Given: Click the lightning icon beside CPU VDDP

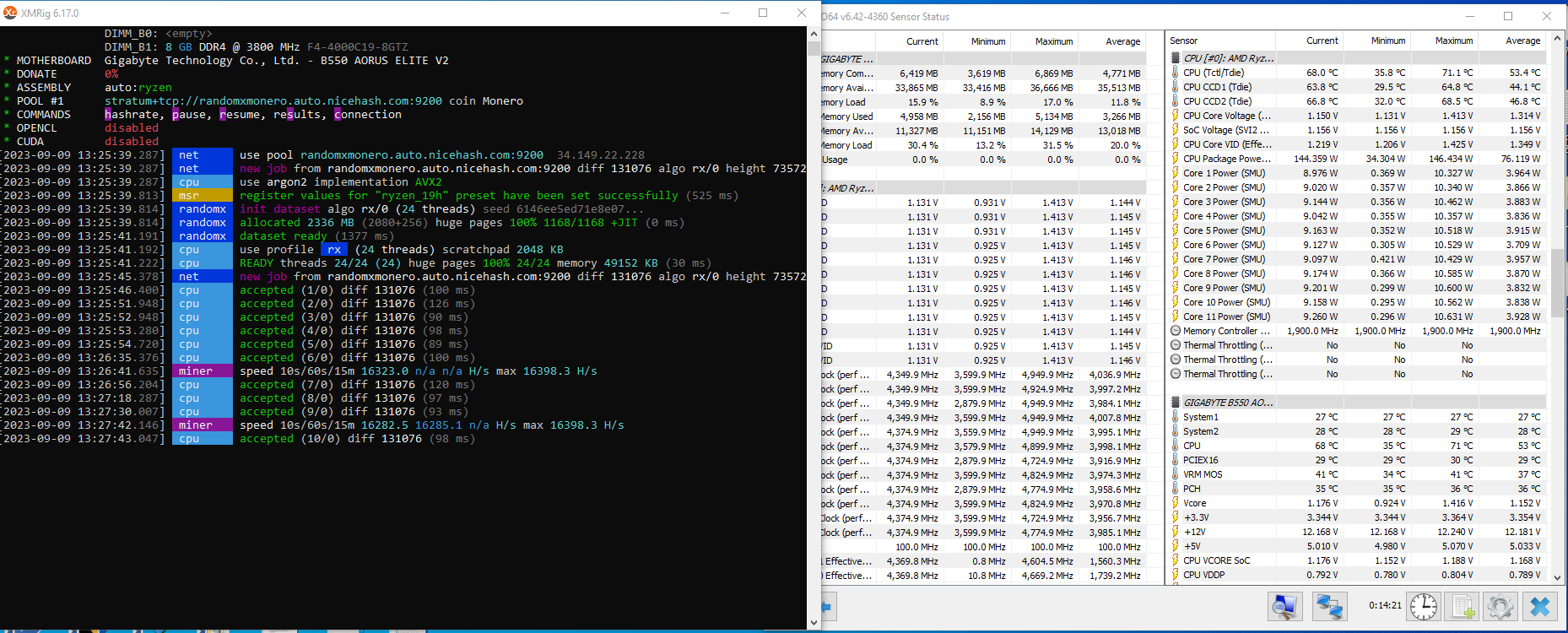Looking at the screenshot, I should click(x=1175, y=575).
